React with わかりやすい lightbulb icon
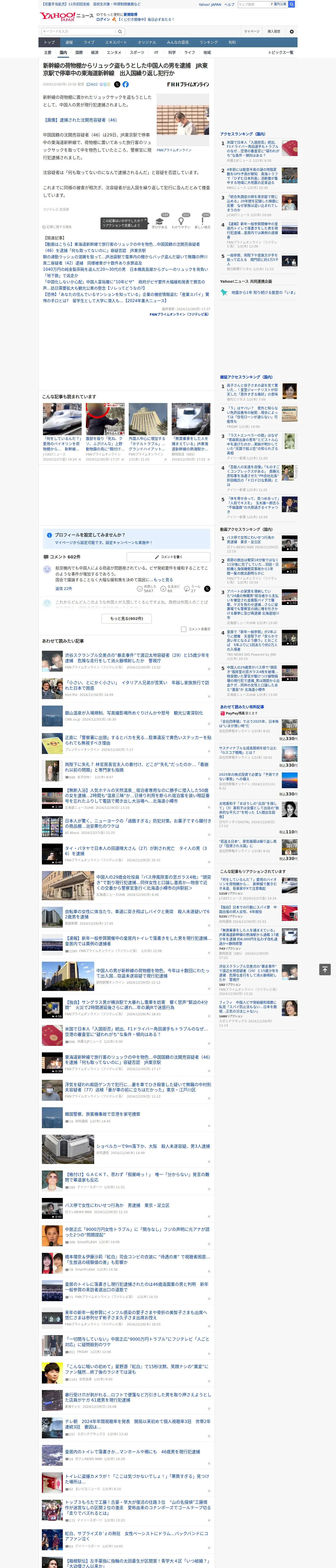The image size is (336, 1568). pos(181,222)
